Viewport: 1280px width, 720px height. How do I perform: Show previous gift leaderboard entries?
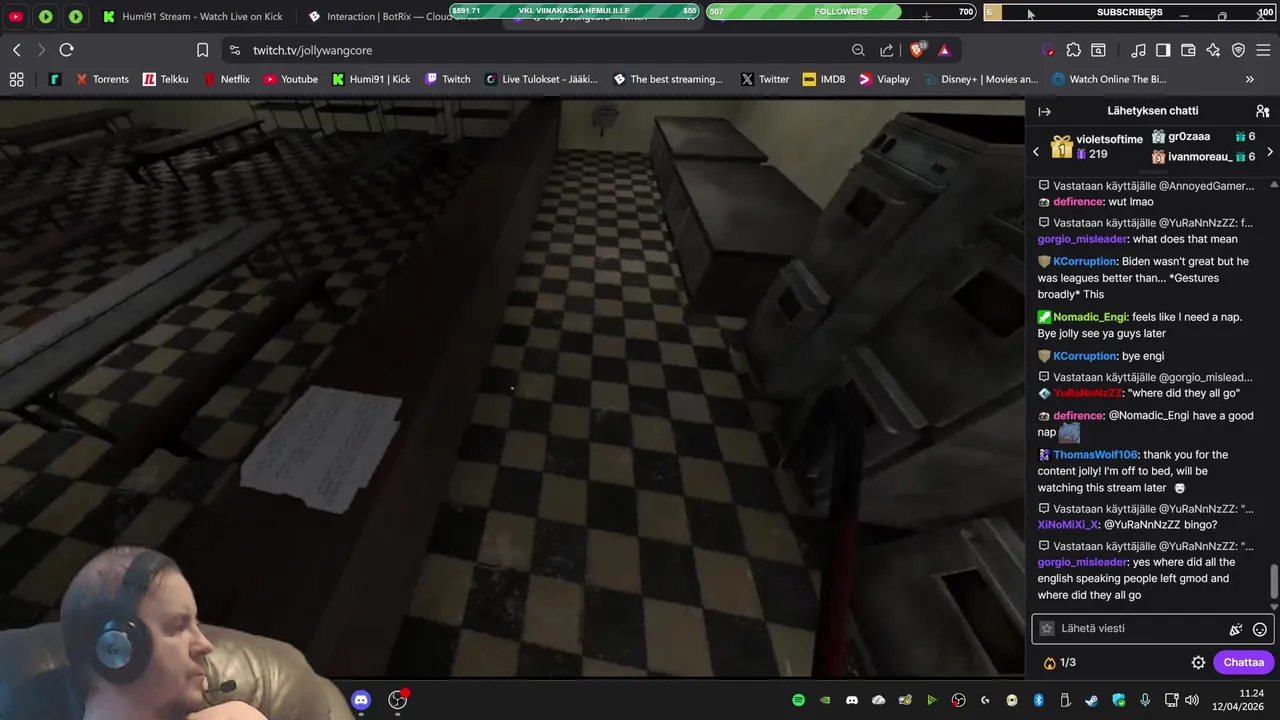pyautogui.click(x=1036, y=152)
